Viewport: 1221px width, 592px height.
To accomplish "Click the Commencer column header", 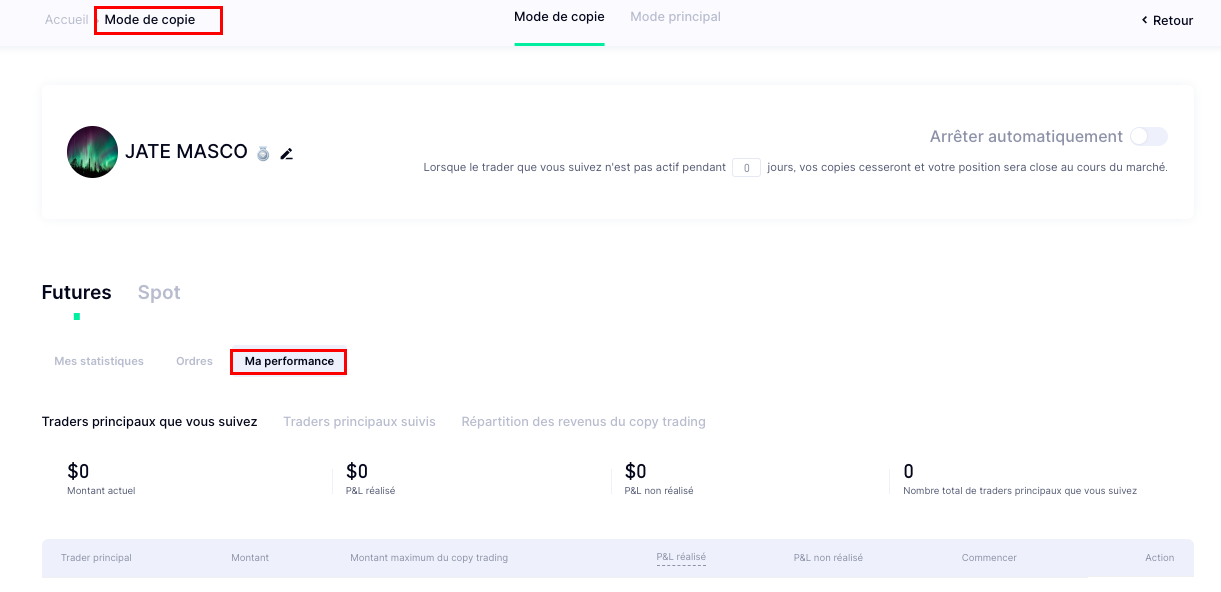I will (989, 558).
